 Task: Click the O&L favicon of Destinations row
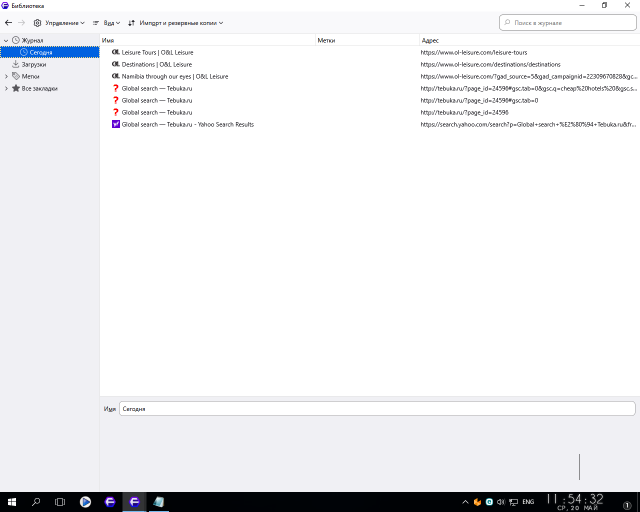[x=116, y=65]
